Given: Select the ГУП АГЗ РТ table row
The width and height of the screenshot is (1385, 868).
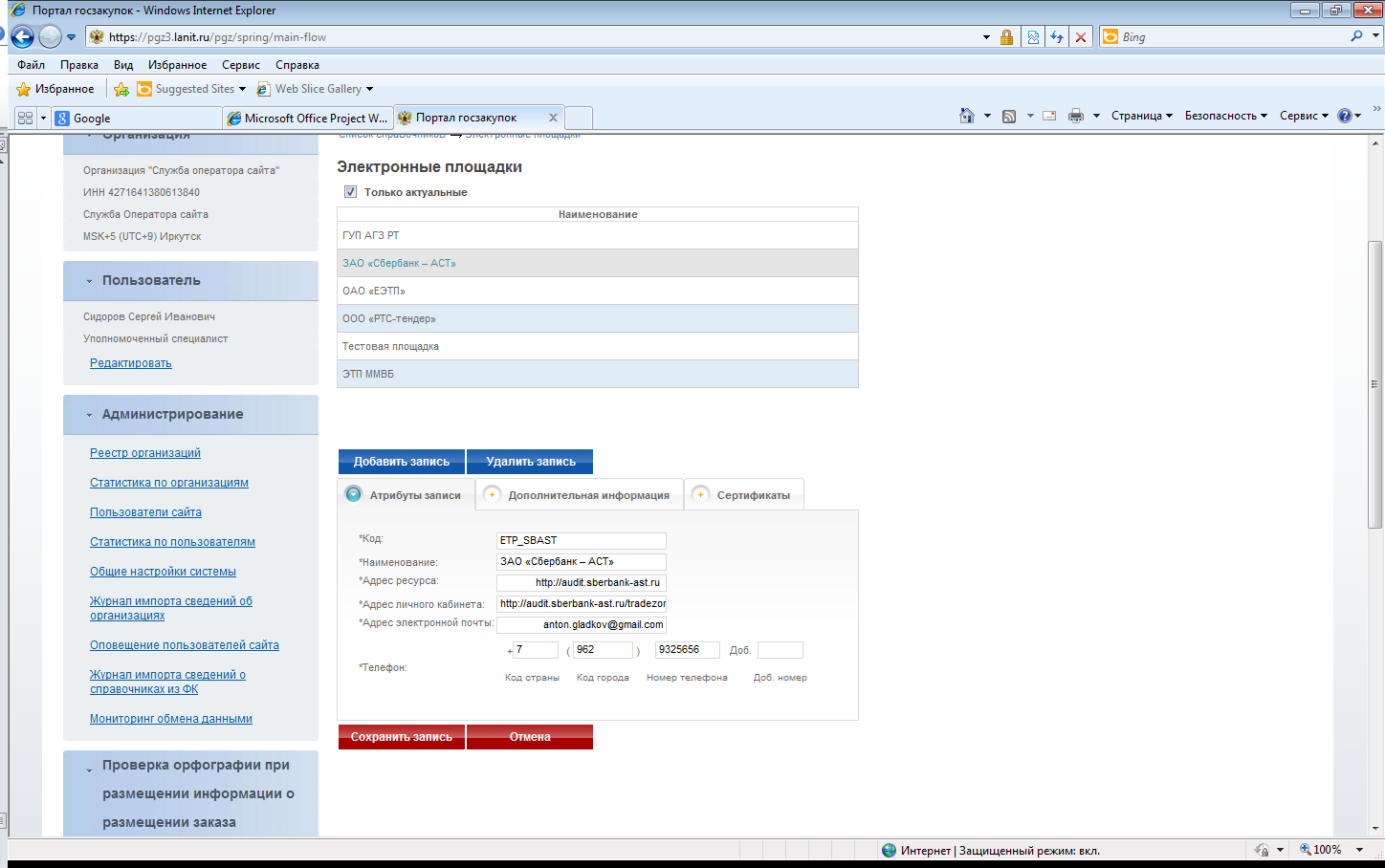Looking at the screenshot, I should coord(598,235).
